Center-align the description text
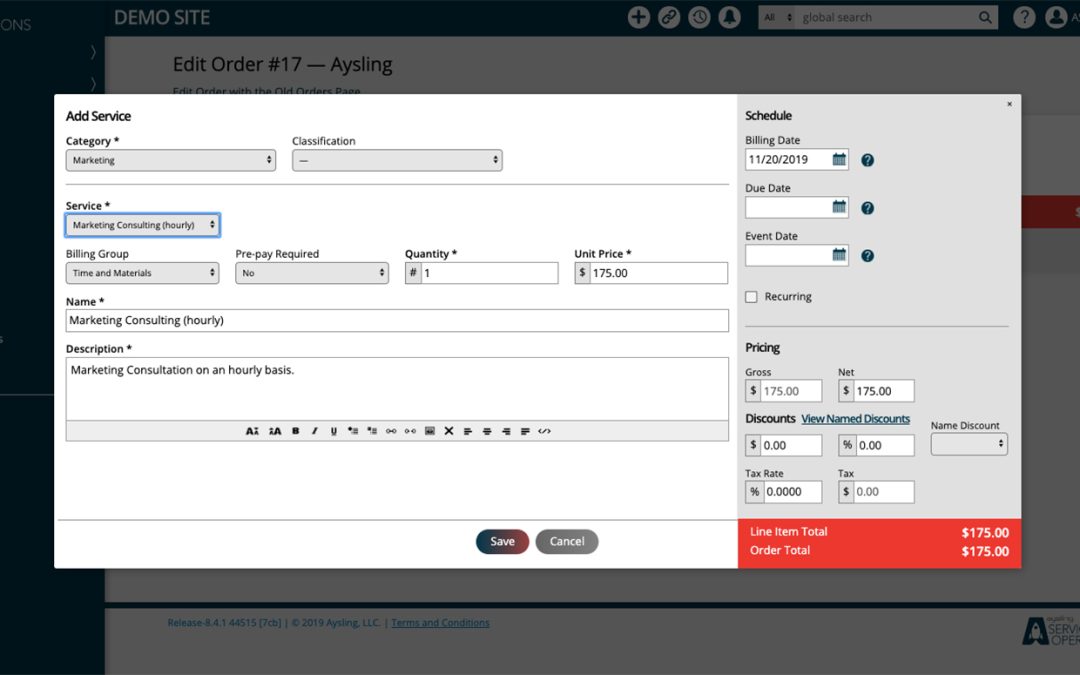 pyautogui.click(x=487, y=431)
